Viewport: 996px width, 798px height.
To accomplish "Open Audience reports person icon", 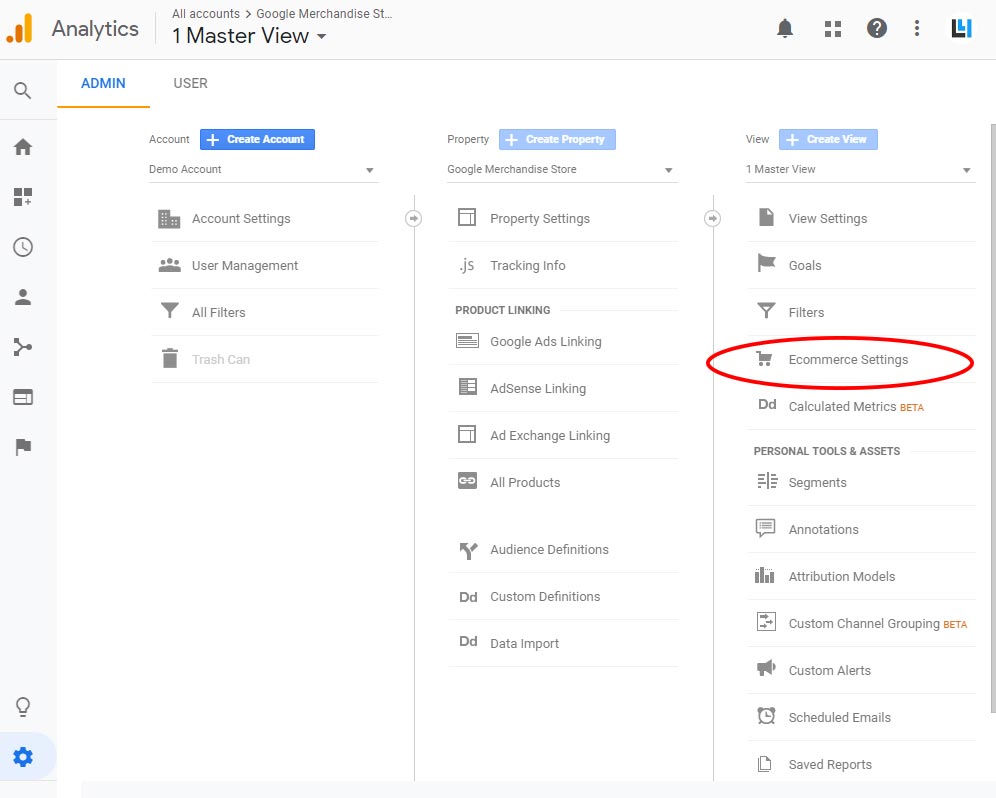I will [x=22, y=297].
